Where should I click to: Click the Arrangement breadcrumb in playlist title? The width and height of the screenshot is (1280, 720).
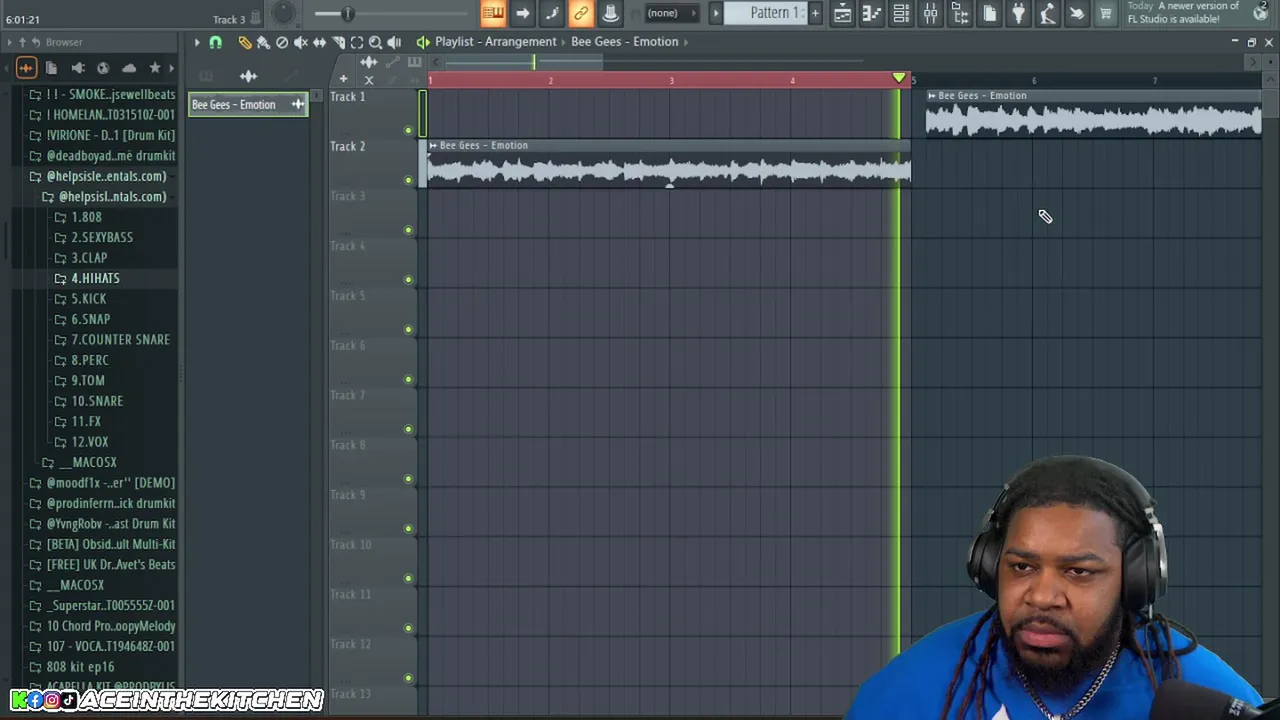coord(521,42)
